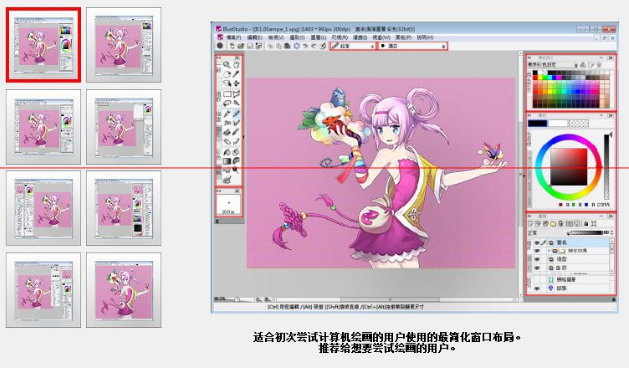Collapse the color palette panel via header arrow
Viewport: 629px width, 368px height.
(610, 58)
